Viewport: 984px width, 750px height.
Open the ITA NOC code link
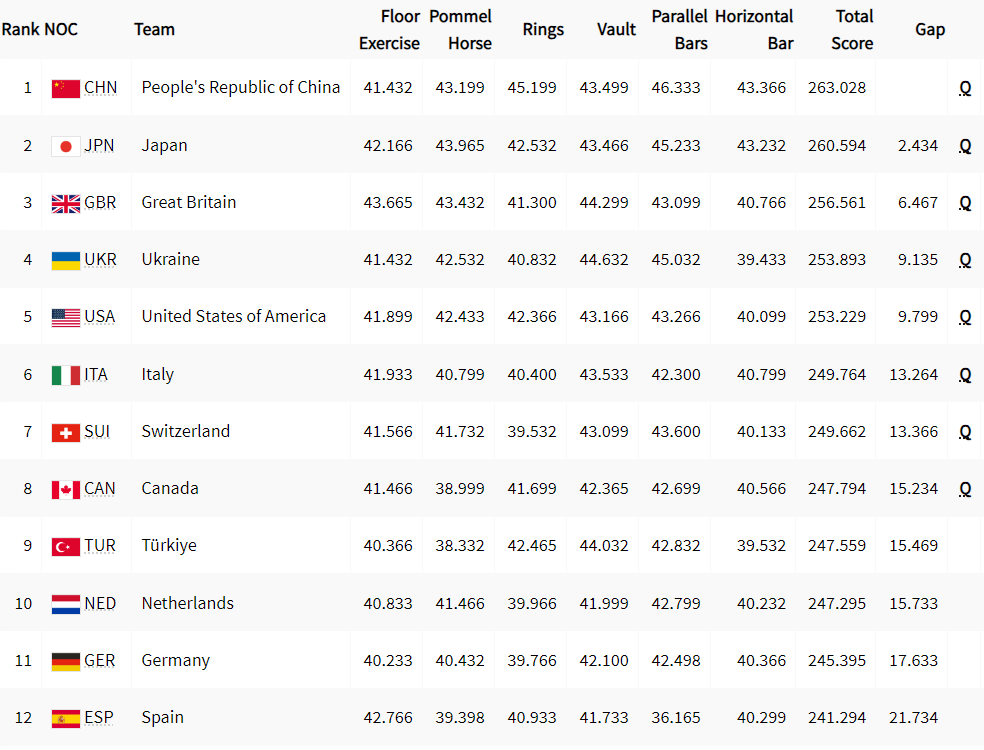tap(96, 374)
